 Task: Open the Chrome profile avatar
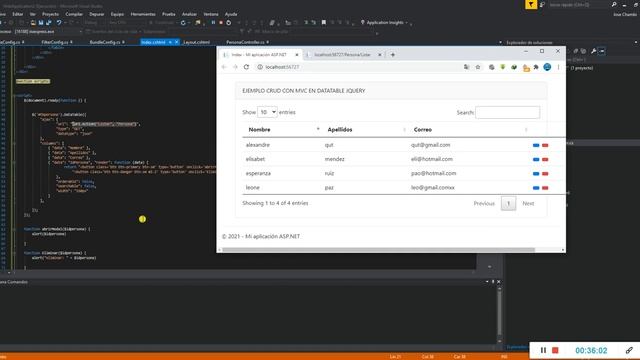coord(547,67)
